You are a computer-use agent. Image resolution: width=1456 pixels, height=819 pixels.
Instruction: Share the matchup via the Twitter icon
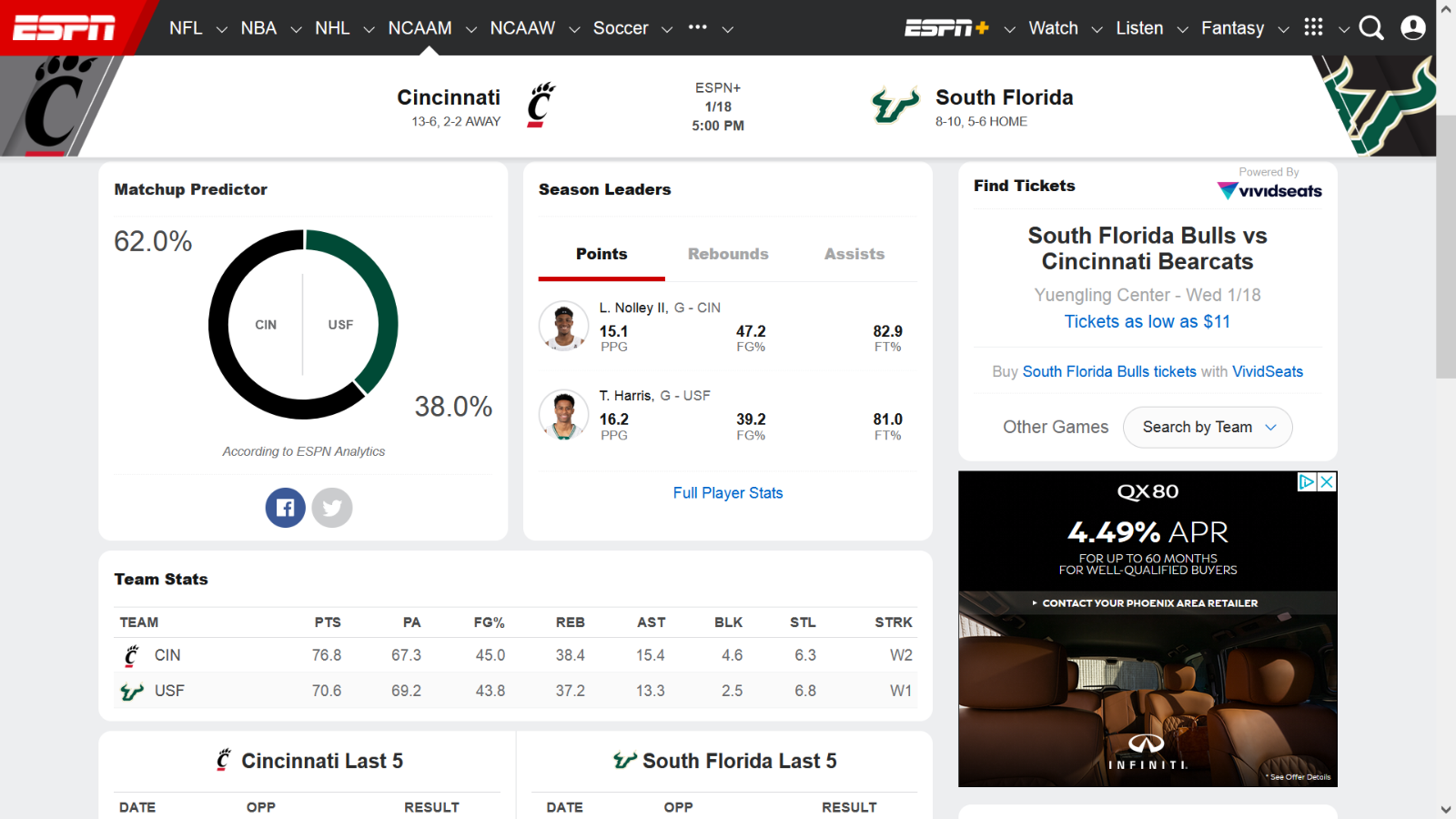coord(331,507)
